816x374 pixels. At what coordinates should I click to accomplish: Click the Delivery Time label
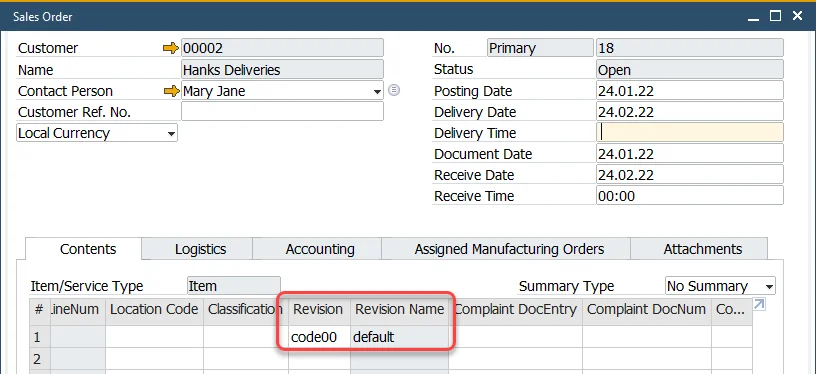pyautogui.click(x=475, y=133)
